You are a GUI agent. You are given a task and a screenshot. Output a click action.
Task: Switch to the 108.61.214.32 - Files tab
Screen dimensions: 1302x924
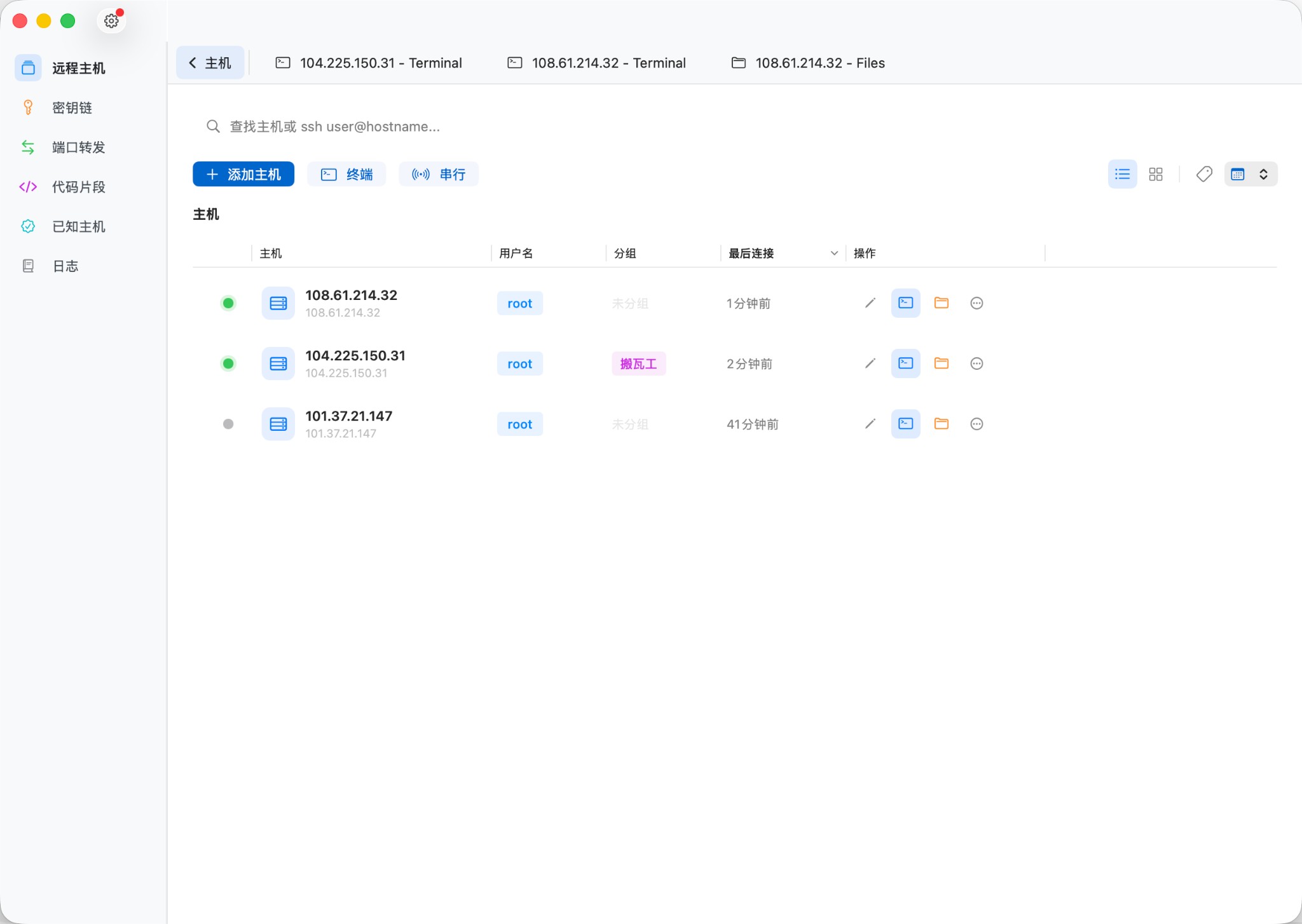click(x=807, y=63)
